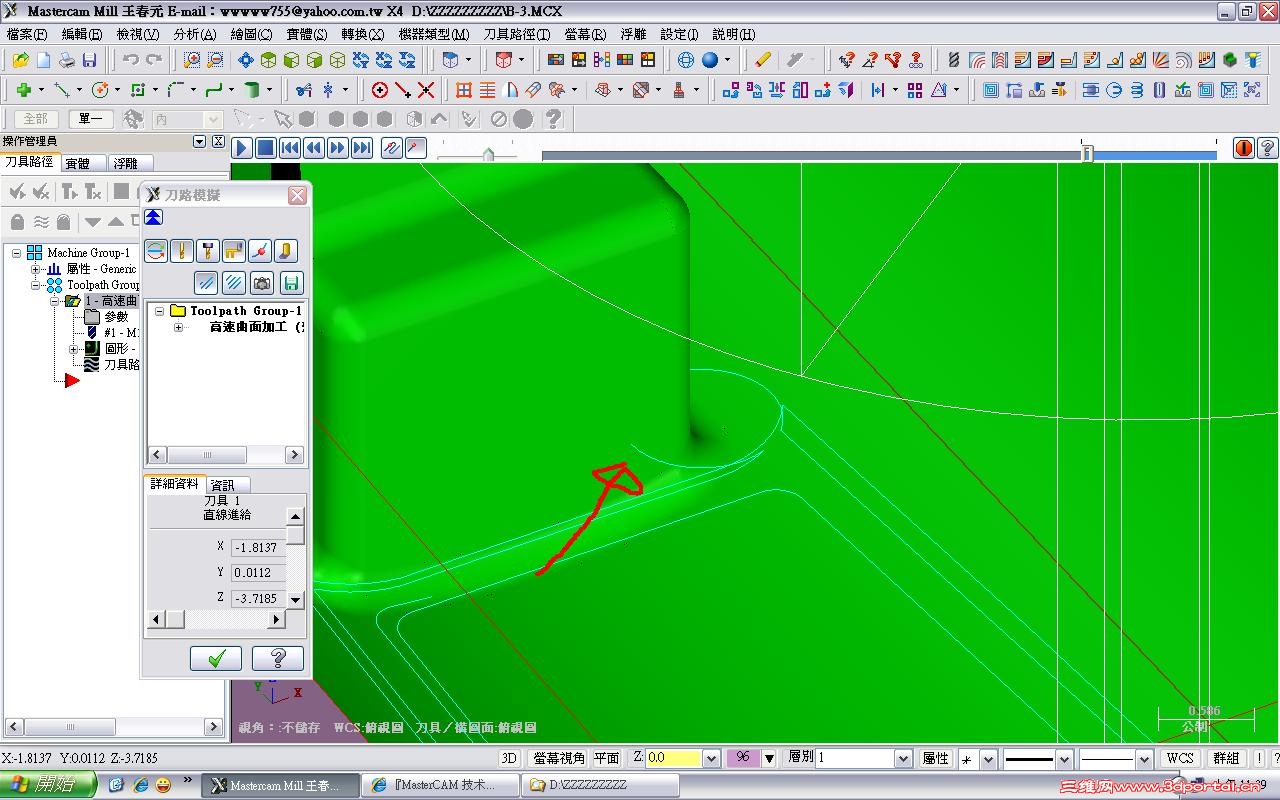
Task: Open the 層別 level dropdown
Action: pos(902,758)
